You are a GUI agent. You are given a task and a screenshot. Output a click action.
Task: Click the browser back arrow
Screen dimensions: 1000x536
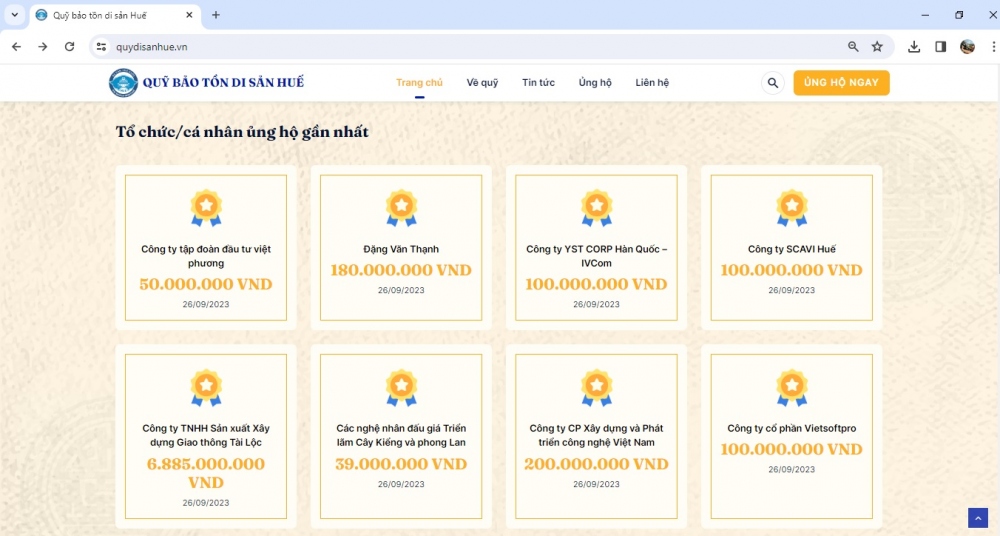pyautogui.click(x=17, y=47)
